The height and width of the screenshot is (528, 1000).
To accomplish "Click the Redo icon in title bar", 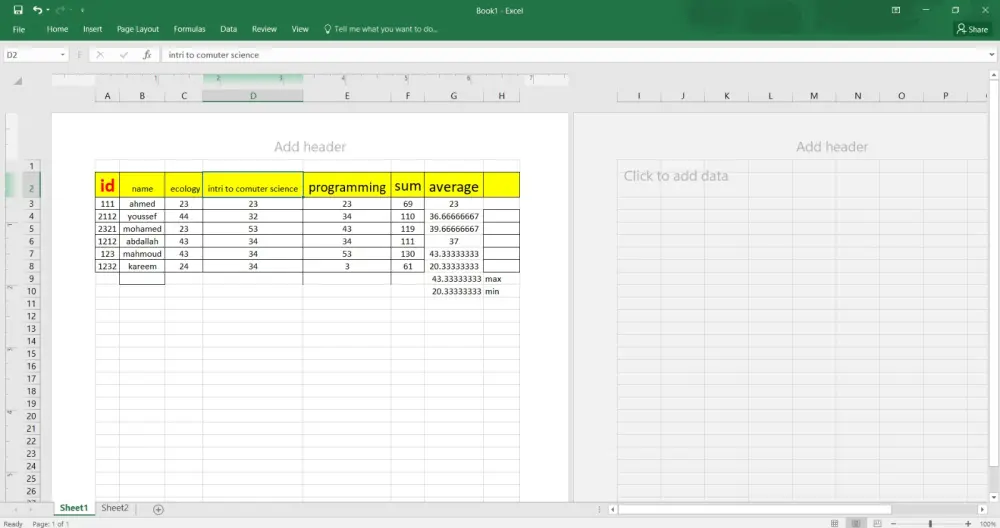I will (x=61, y=10).
